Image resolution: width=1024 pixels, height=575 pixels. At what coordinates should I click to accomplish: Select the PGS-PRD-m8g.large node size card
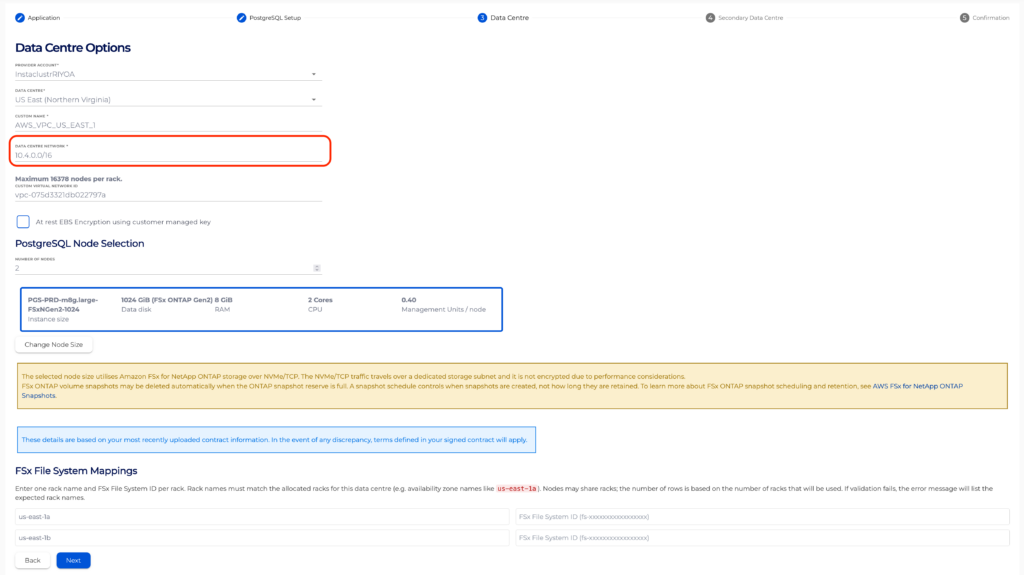261,309
